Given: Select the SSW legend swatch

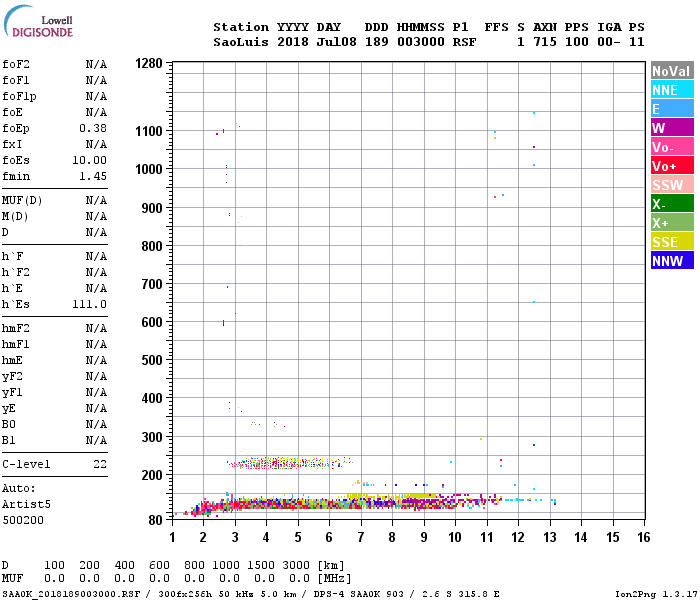Looking at the screenshot, I should coord(672,185).
